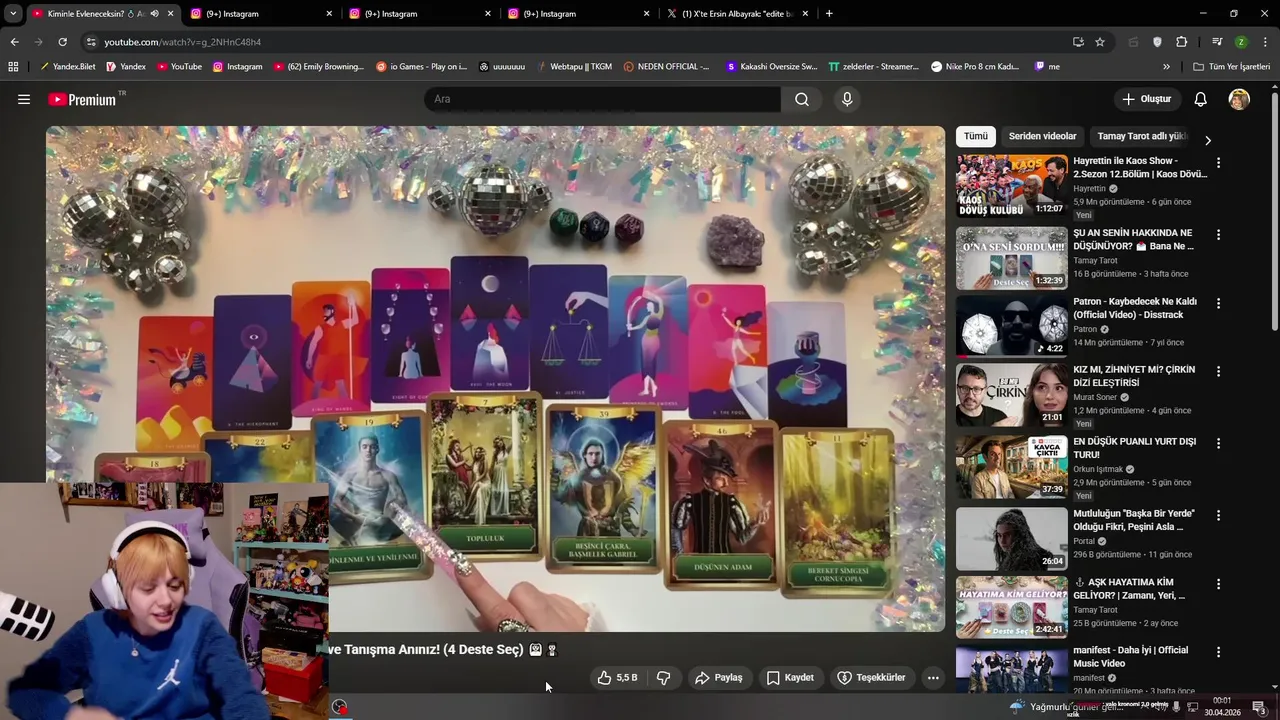Open Murat Soner channel name

click(x=1095, y=397)
